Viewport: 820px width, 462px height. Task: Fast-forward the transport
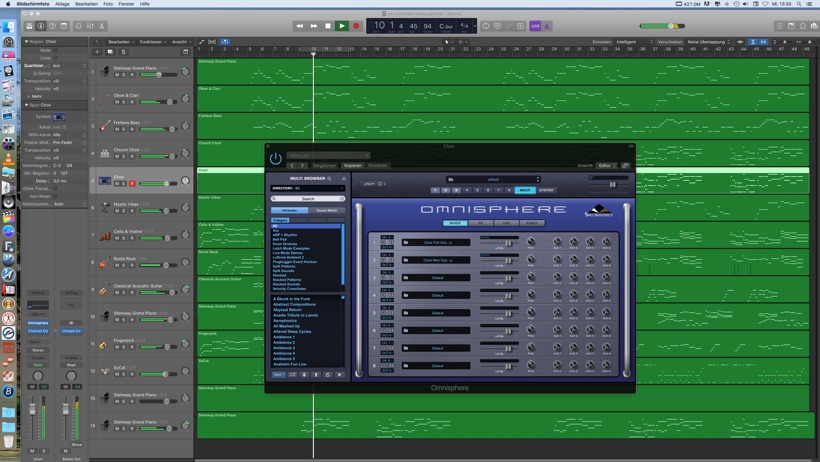click(313, 26)
